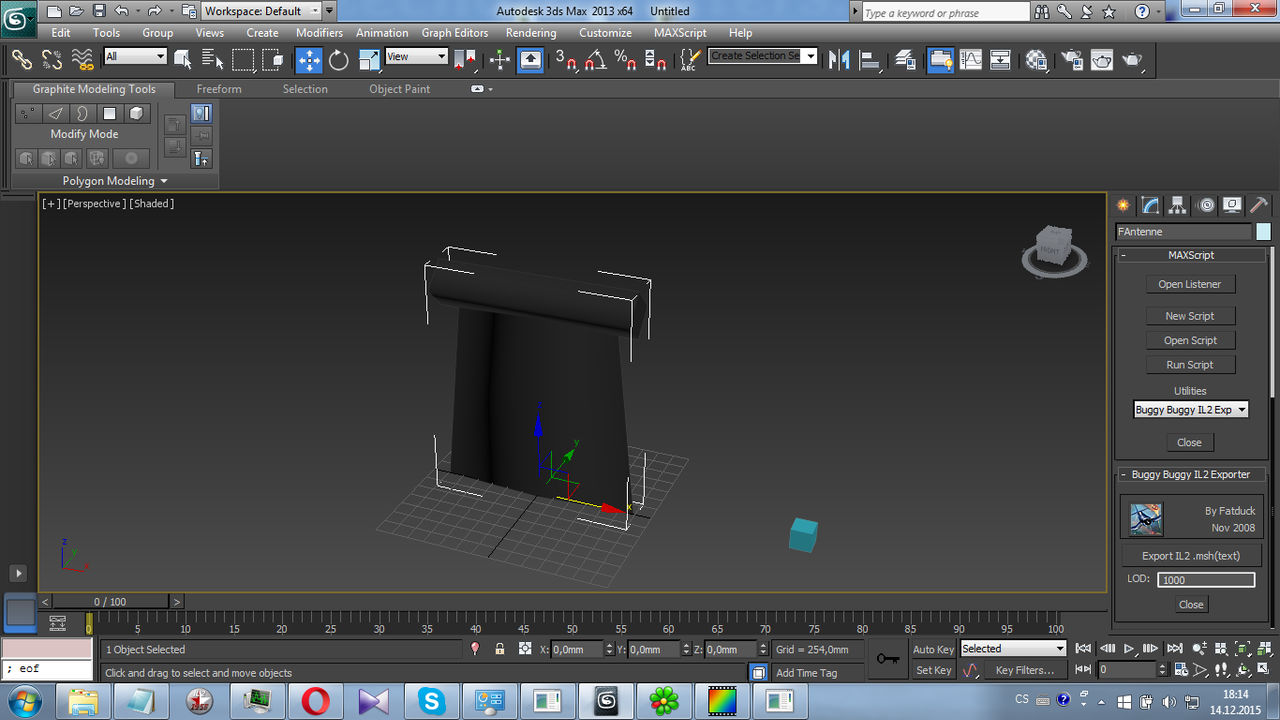Open the Schematic View icon
Screen dimensions: 1280x720
[1001, 60]
